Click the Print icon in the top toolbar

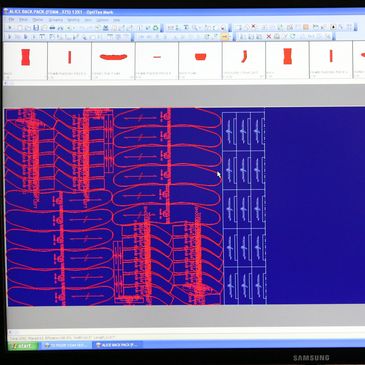pyautogui.click(x=52, y=28)
